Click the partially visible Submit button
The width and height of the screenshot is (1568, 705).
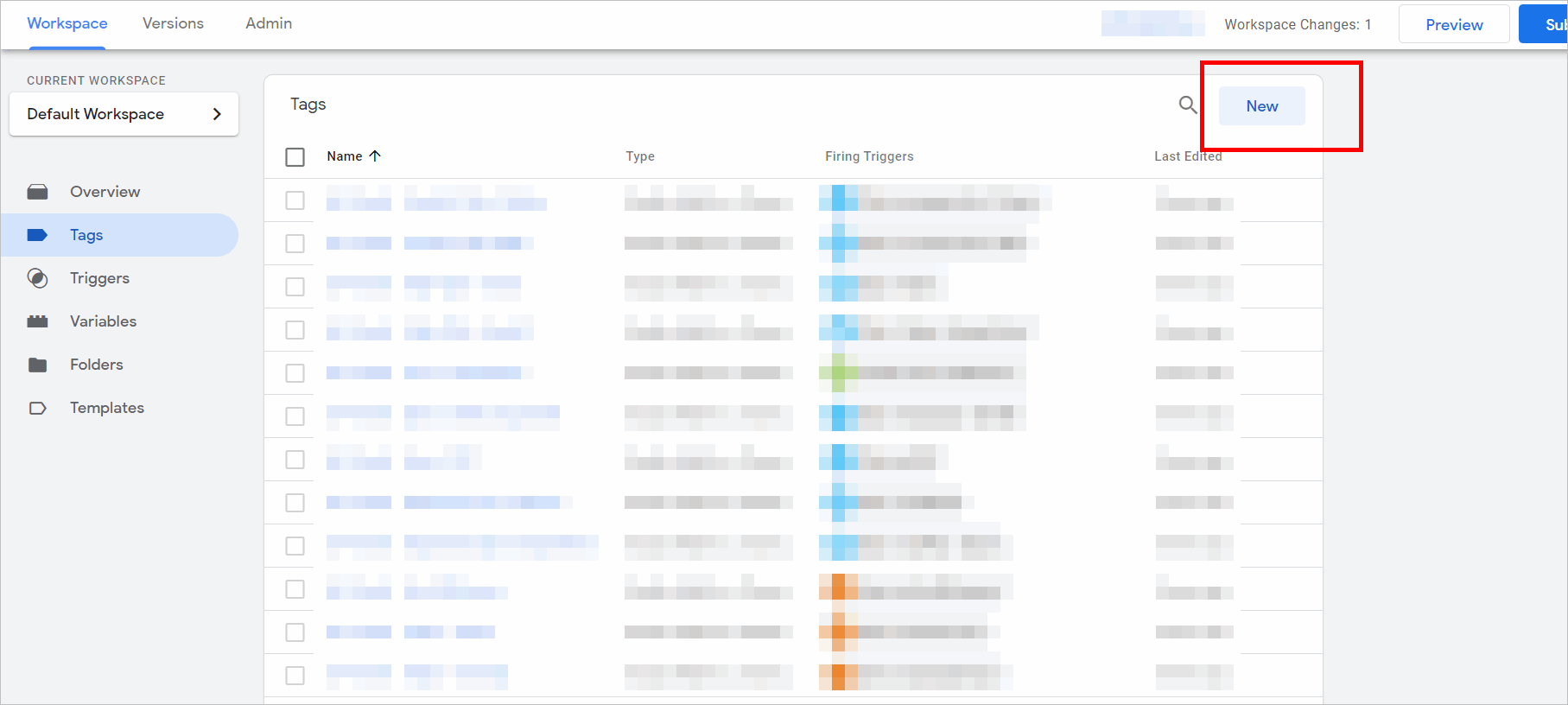pos(1544,24)
